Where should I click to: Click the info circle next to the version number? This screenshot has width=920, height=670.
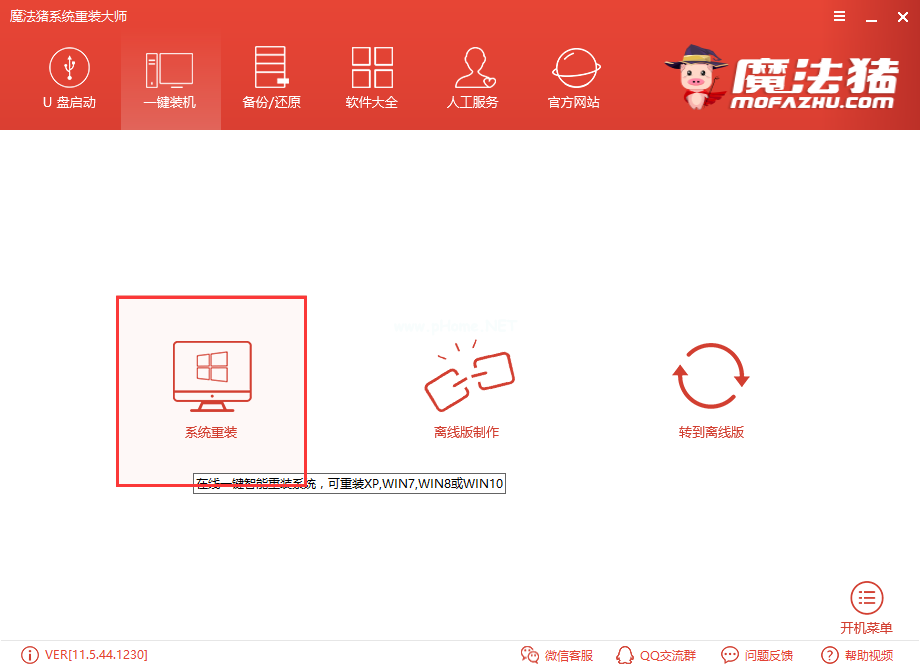30,655
